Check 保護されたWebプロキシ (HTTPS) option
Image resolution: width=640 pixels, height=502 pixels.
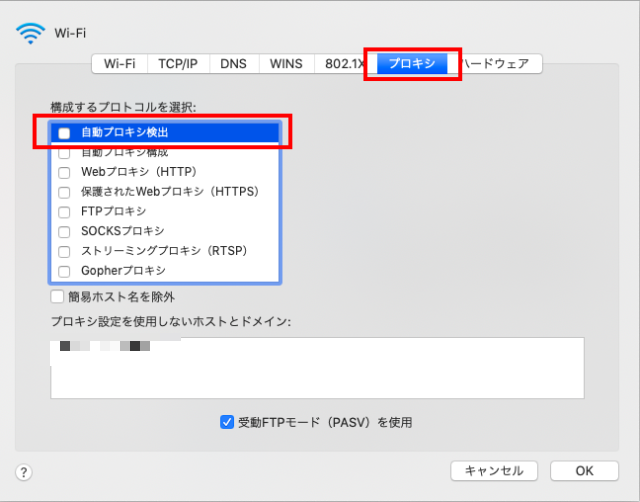point(64,192)
